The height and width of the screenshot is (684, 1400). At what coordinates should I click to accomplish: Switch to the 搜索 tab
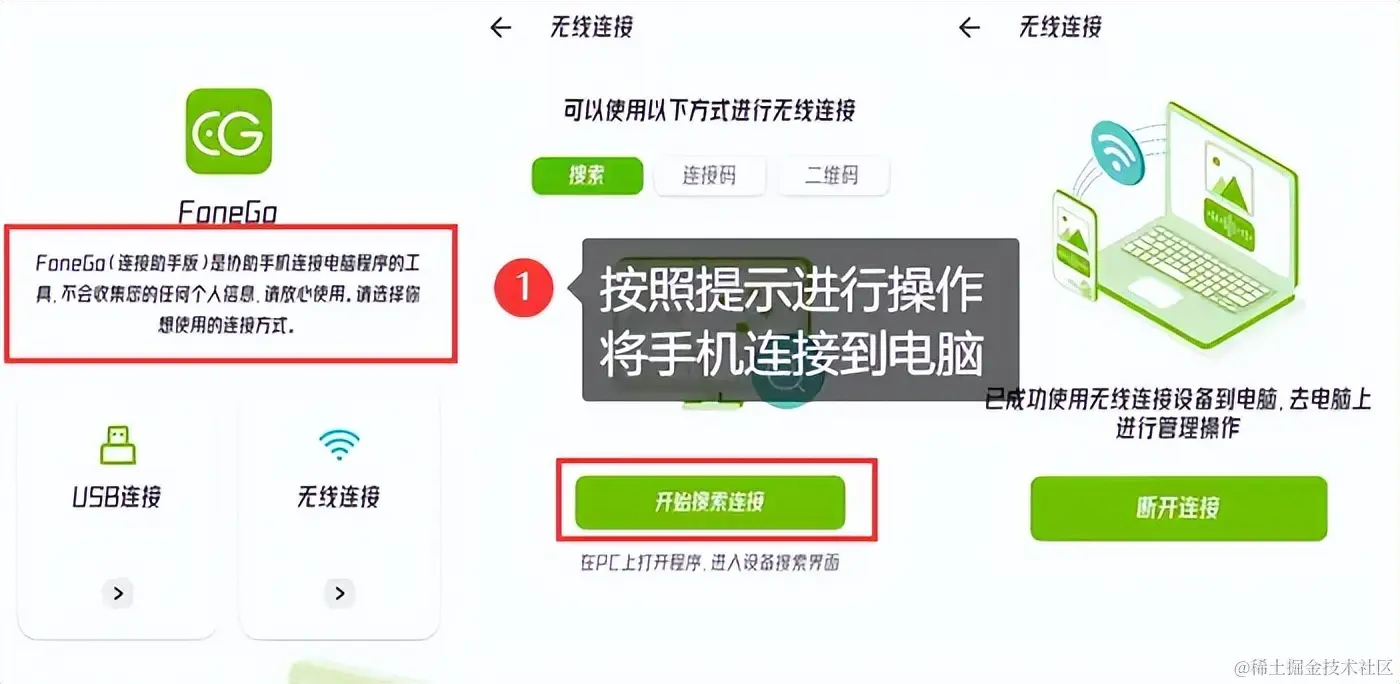(587, 175)
